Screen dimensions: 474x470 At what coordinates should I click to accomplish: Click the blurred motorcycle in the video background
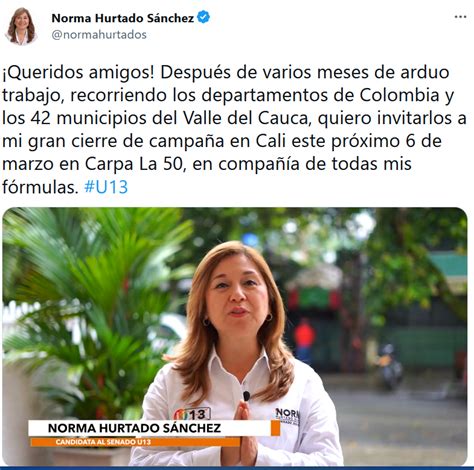tap(389, 366)
